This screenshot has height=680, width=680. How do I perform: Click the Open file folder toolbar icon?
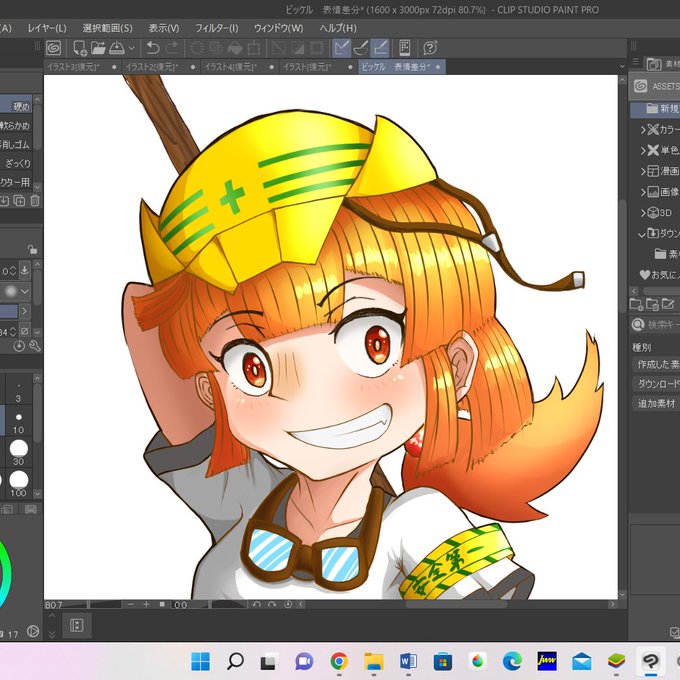(x=98, y=48)
